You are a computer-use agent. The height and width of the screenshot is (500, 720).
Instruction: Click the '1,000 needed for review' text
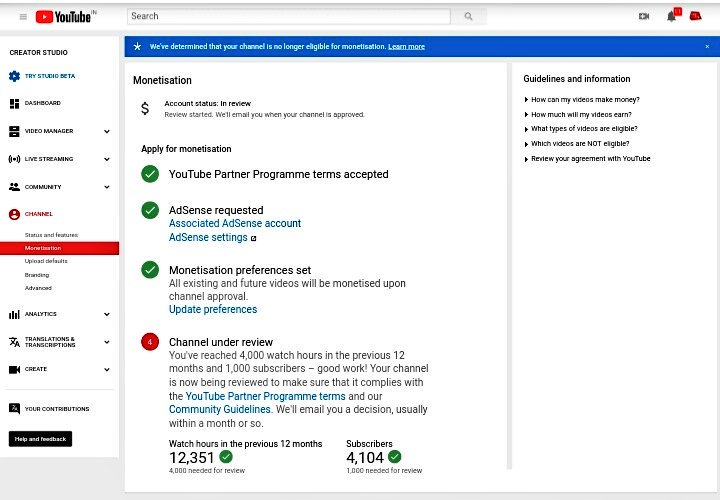(x=384, y=471)
